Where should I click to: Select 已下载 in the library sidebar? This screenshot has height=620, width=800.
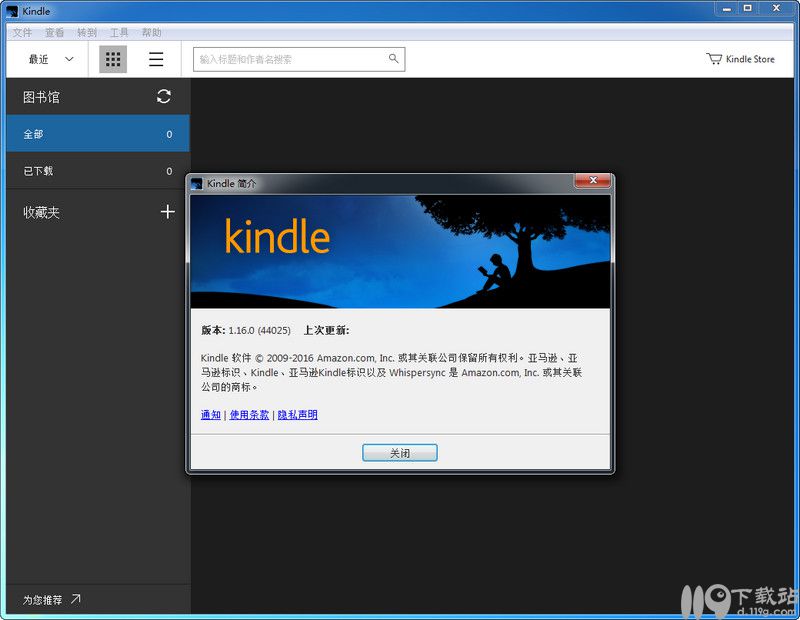(x=98, y=171)
